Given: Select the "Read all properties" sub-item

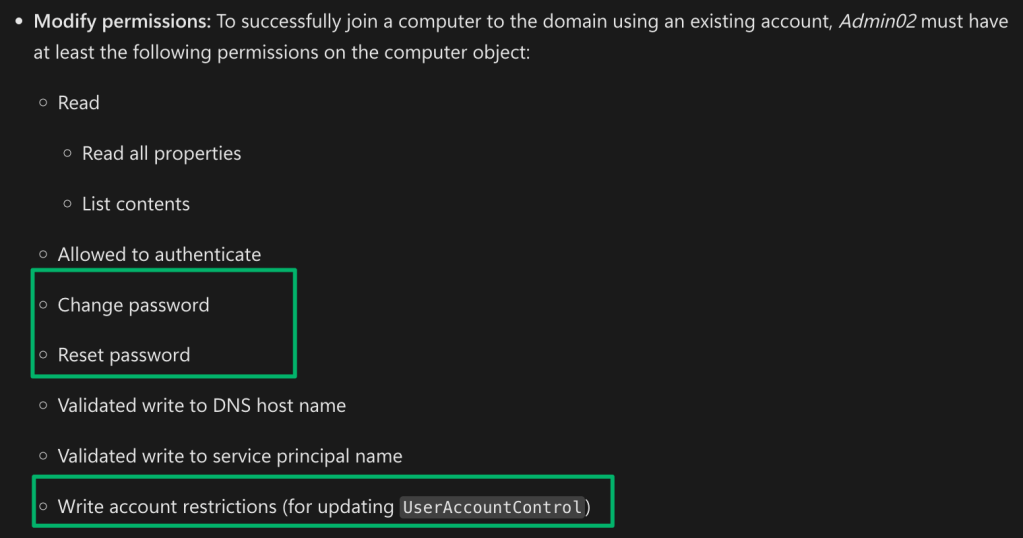Looking at the screenshot, I should [x=161, y=154].
